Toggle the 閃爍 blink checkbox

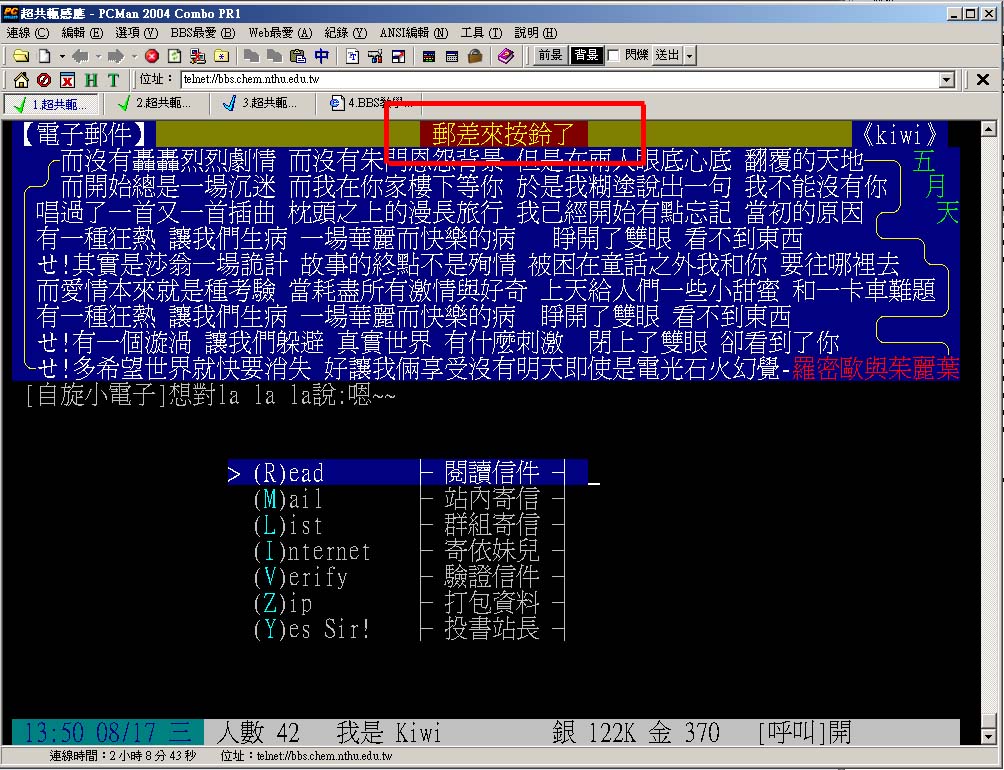pos(614,56)
